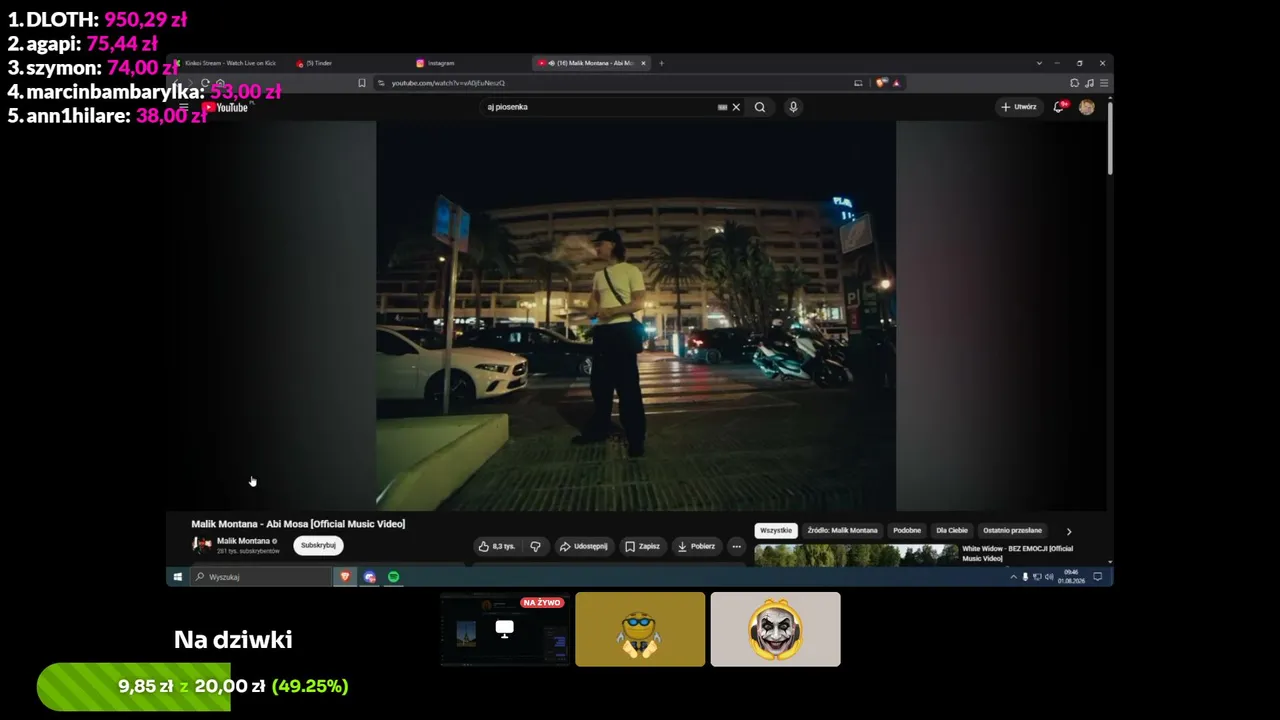The height and width of the screenshot is (720, 1280).
Task: Select the Podobne filter chip
Action: [907, 531]
